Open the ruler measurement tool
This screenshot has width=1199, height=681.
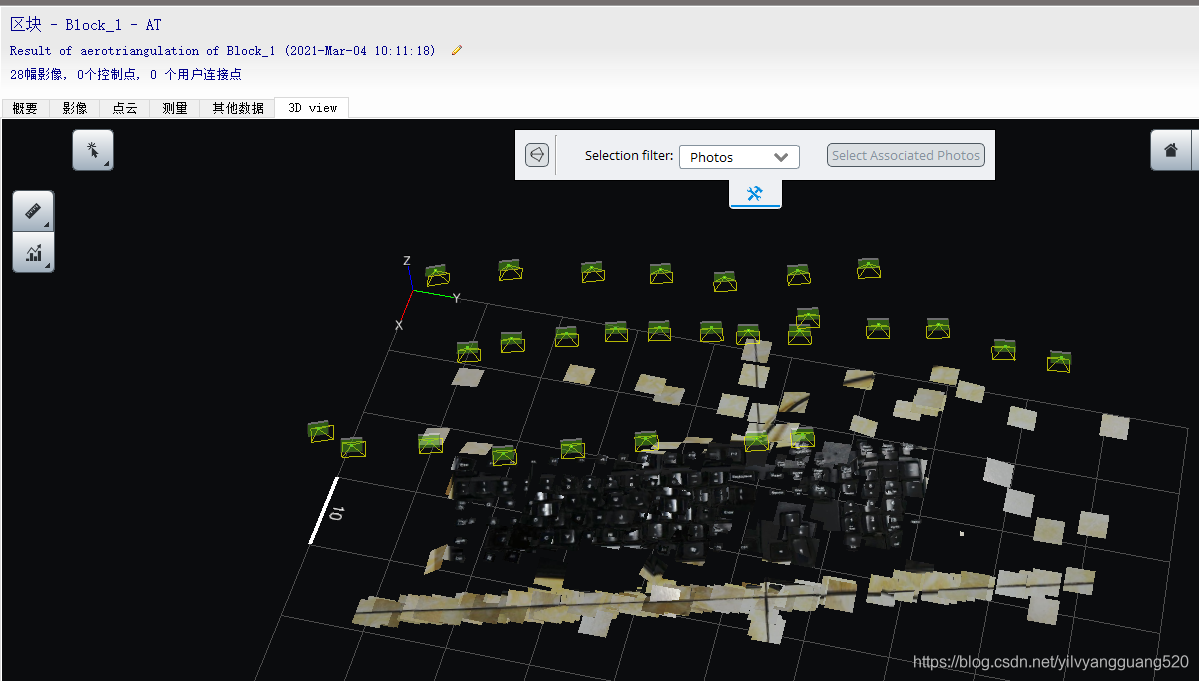33,211
